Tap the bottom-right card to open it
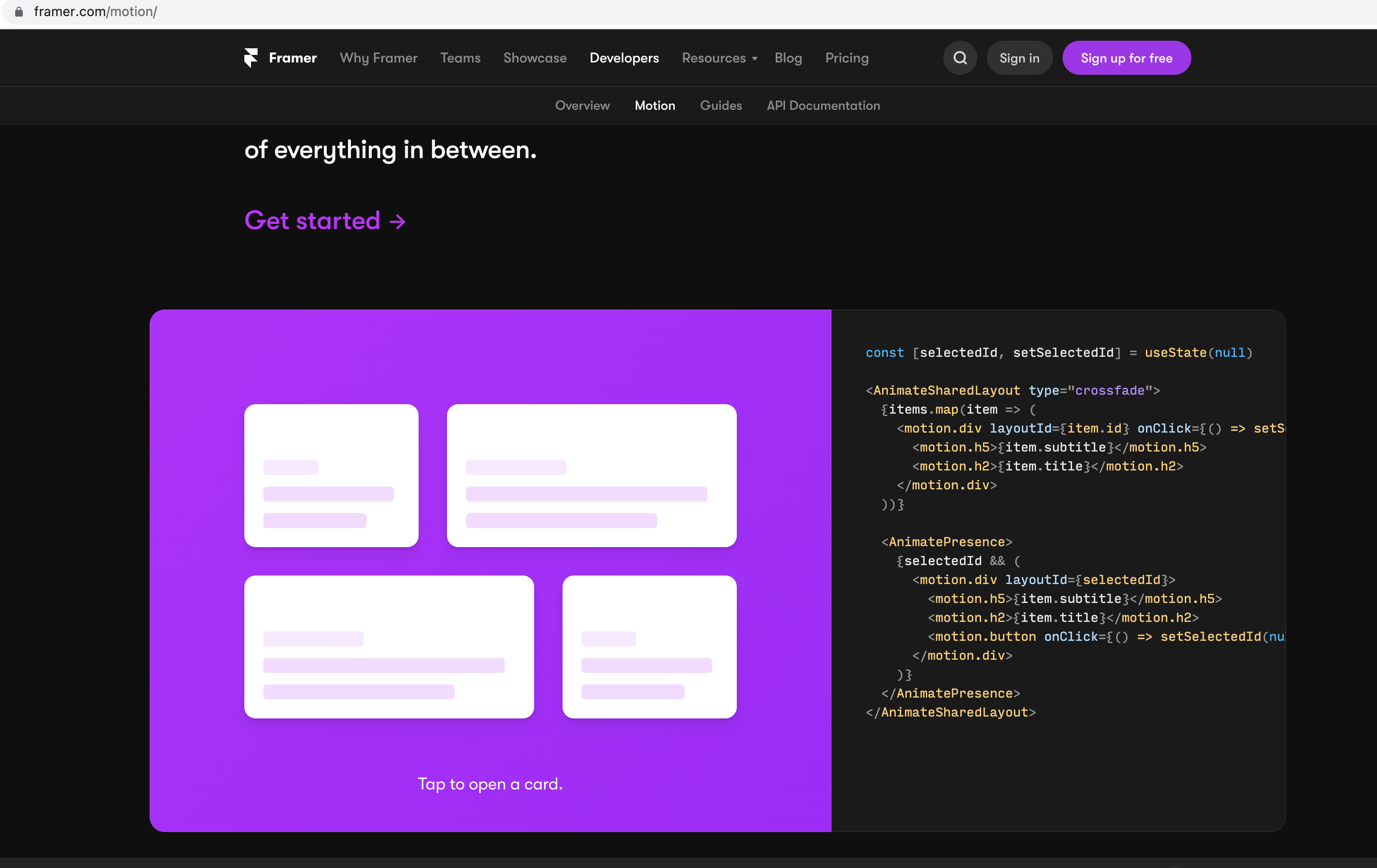1377x868 pixels. point(650,647)
